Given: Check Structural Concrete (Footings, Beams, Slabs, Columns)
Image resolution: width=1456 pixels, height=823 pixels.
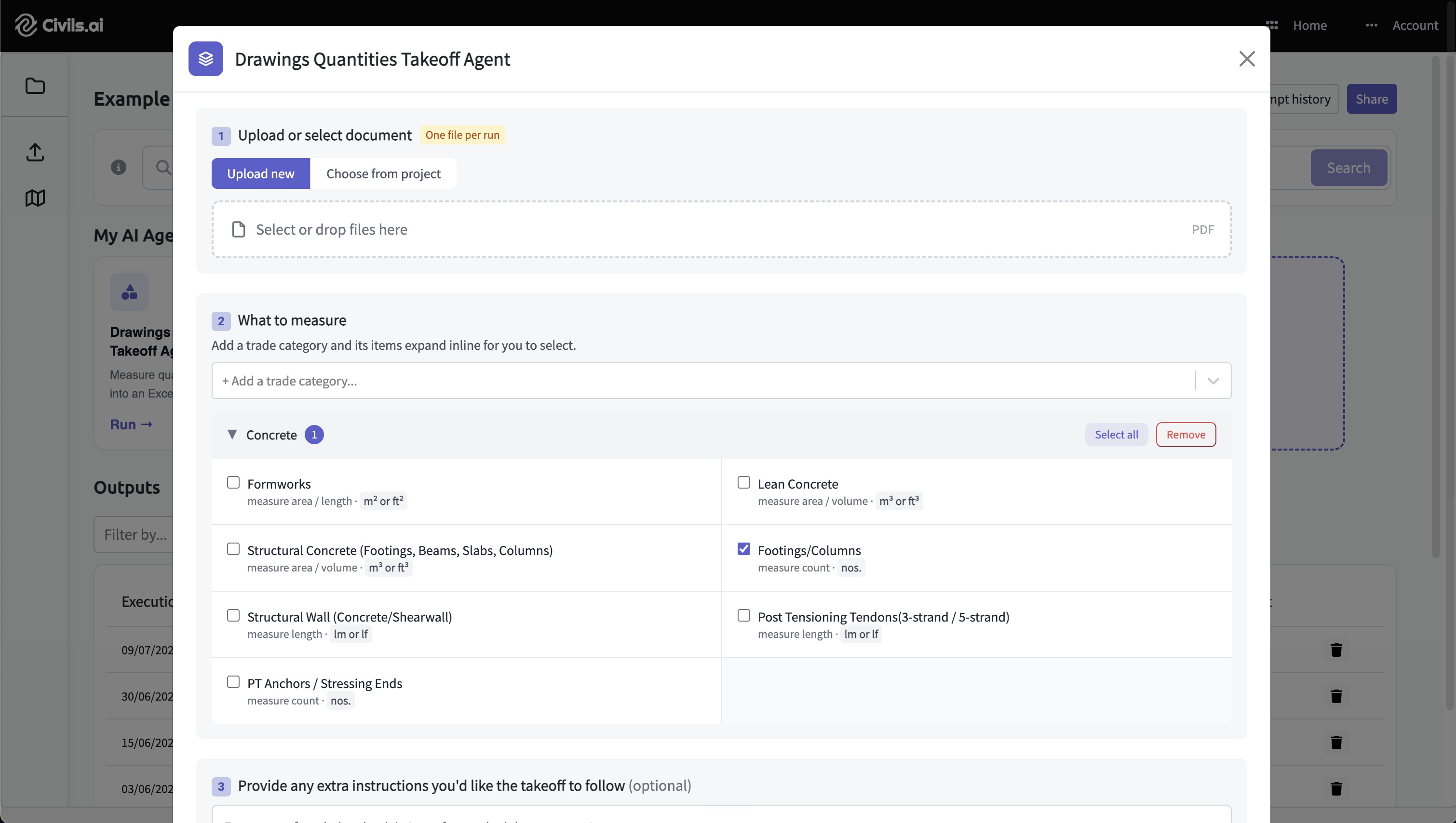Looking at the screenshot, I should click(x=233, y=549).
